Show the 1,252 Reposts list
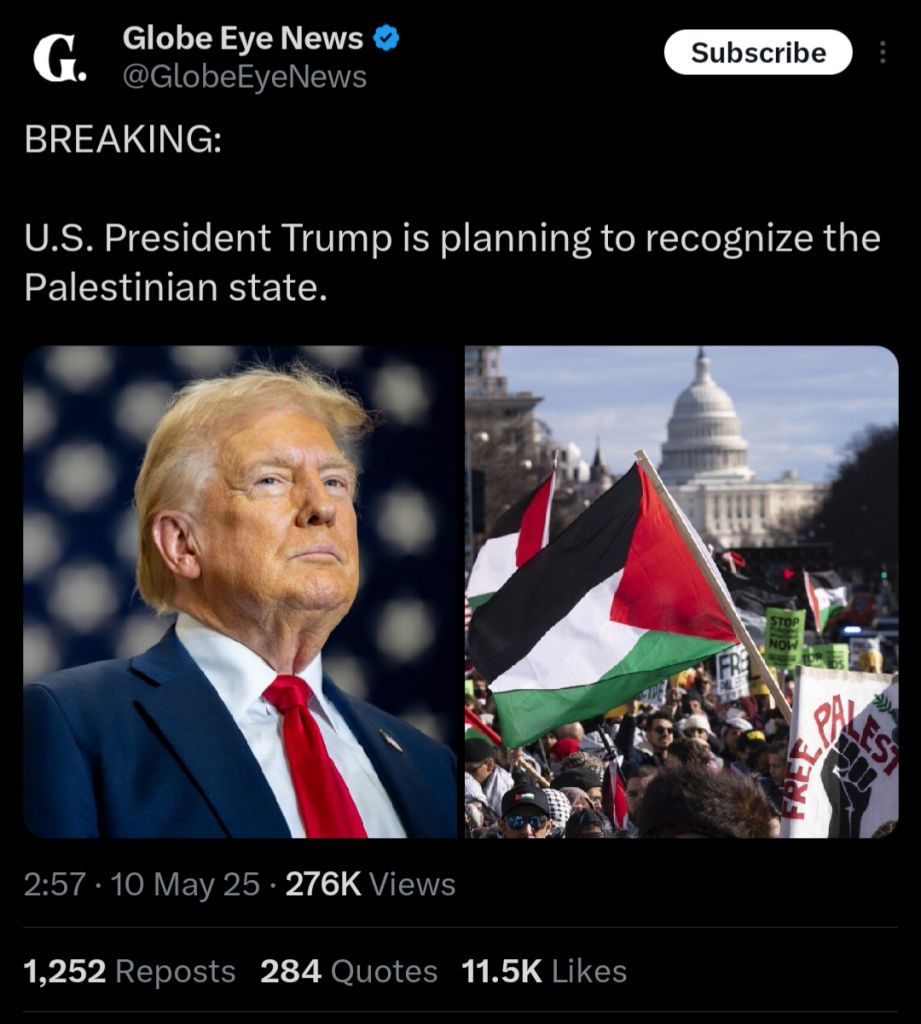This screenshot has width=921, height=1024. [x=129, y=971]
